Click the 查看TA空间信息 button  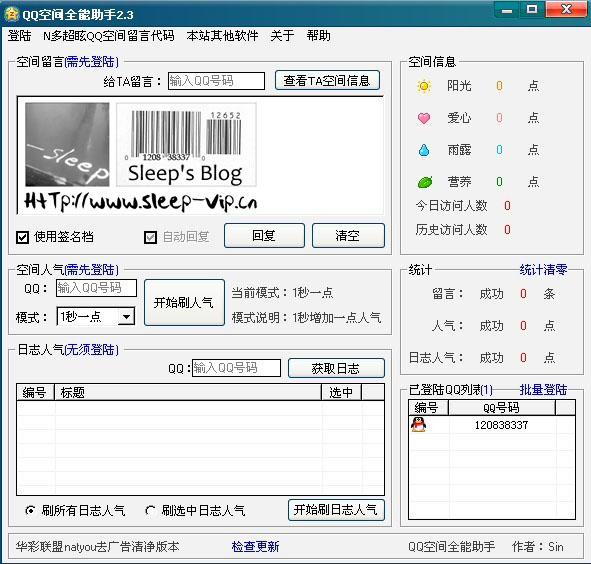[327, 80]
